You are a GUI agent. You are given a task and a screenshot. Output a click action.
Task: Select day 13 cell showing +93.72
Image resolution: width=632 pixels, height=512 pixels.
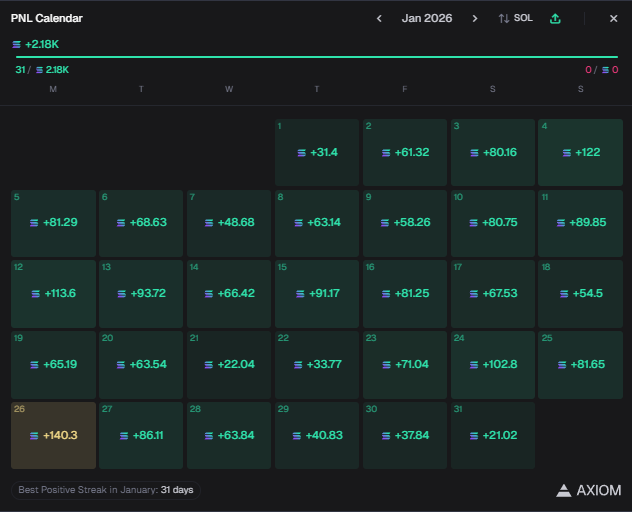[x=141, y=294]
